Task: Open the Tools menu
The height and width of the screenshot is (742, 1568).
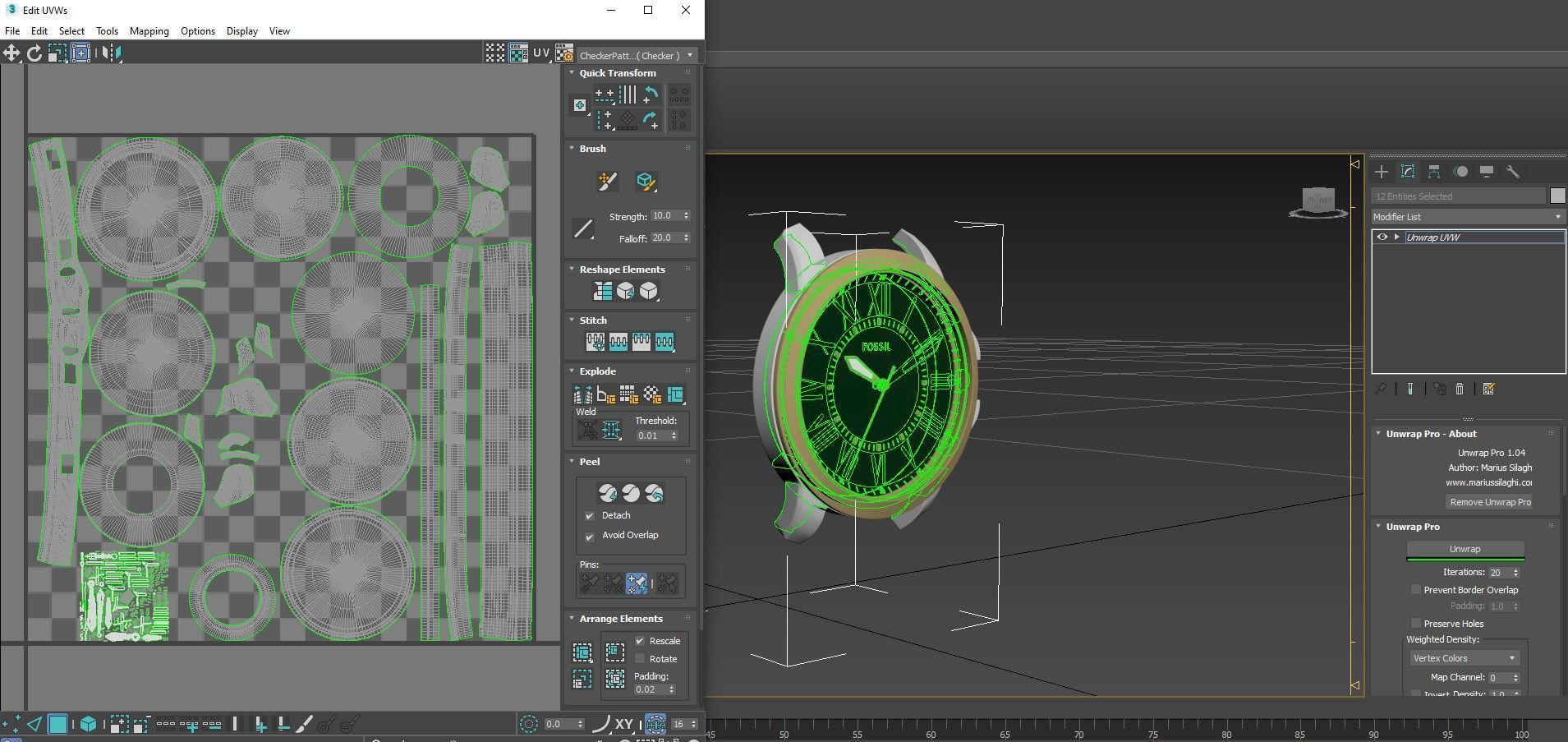Action: tap(107, 31)
